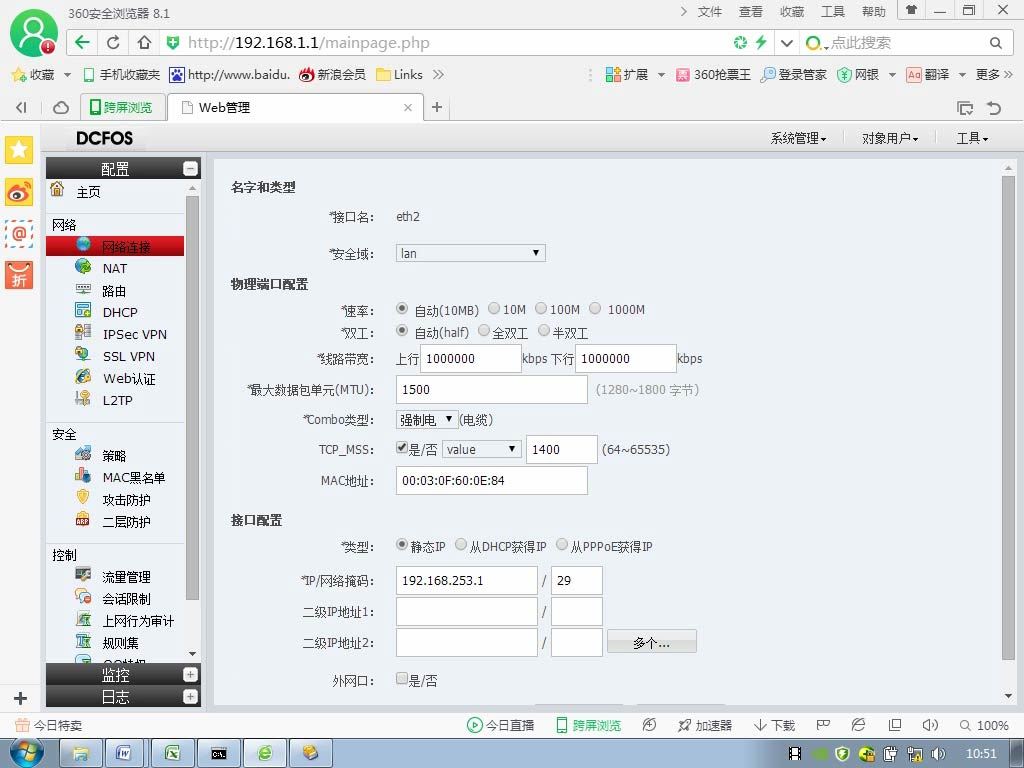Image resolution: width=1024 pixels, height=768 pixels.
Task: Click 下载 in status bar
Action: (x=774, y=725)
